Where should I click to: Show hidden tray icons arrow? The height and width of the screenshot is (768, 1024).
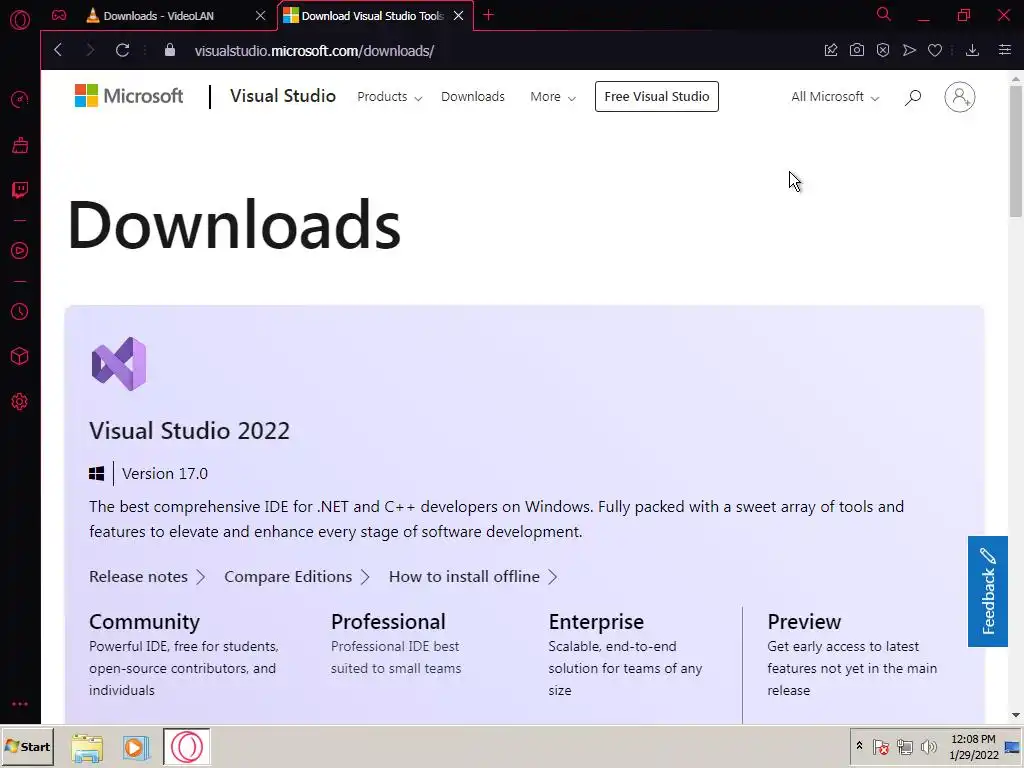click(x=859, y=746)
